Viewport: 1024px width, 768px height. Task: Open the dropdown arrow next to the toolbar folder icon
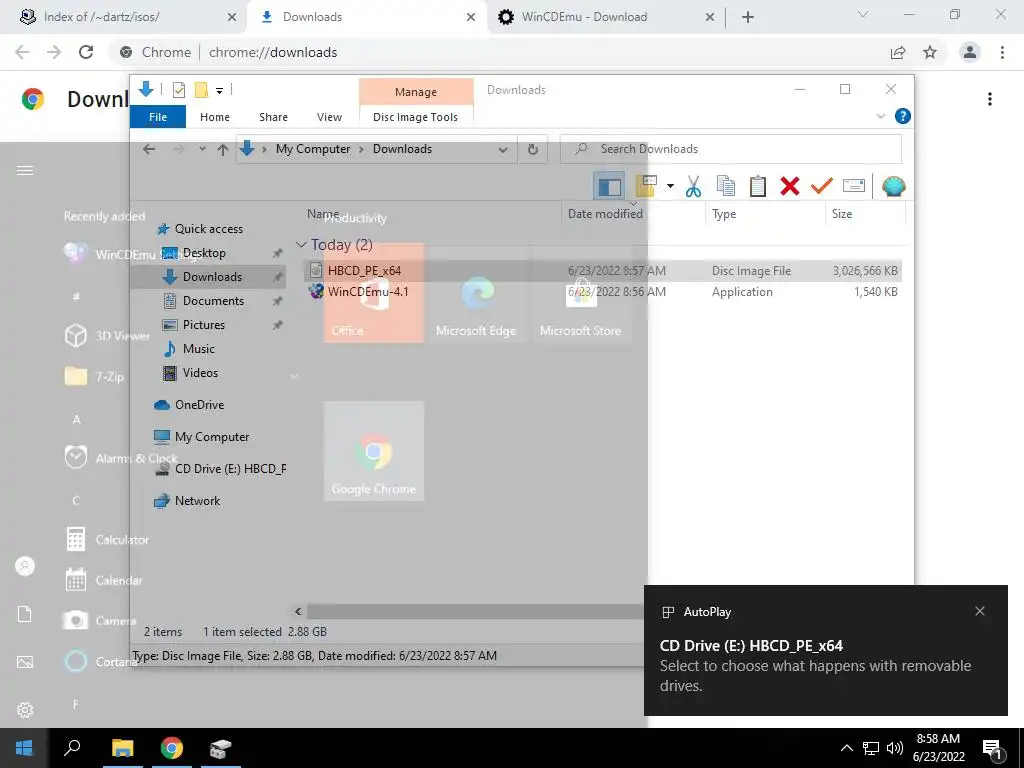pyautogui.click(x=670, y=187)
